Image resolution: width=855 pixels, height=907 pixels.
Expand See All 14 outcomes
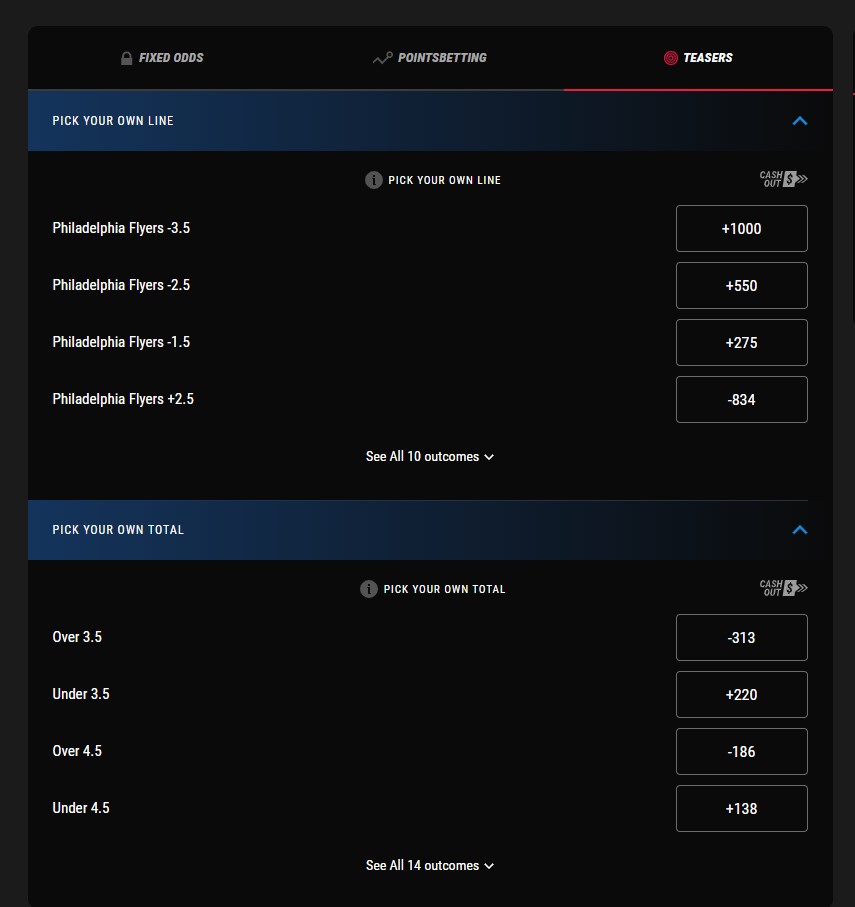click(430, 865)
